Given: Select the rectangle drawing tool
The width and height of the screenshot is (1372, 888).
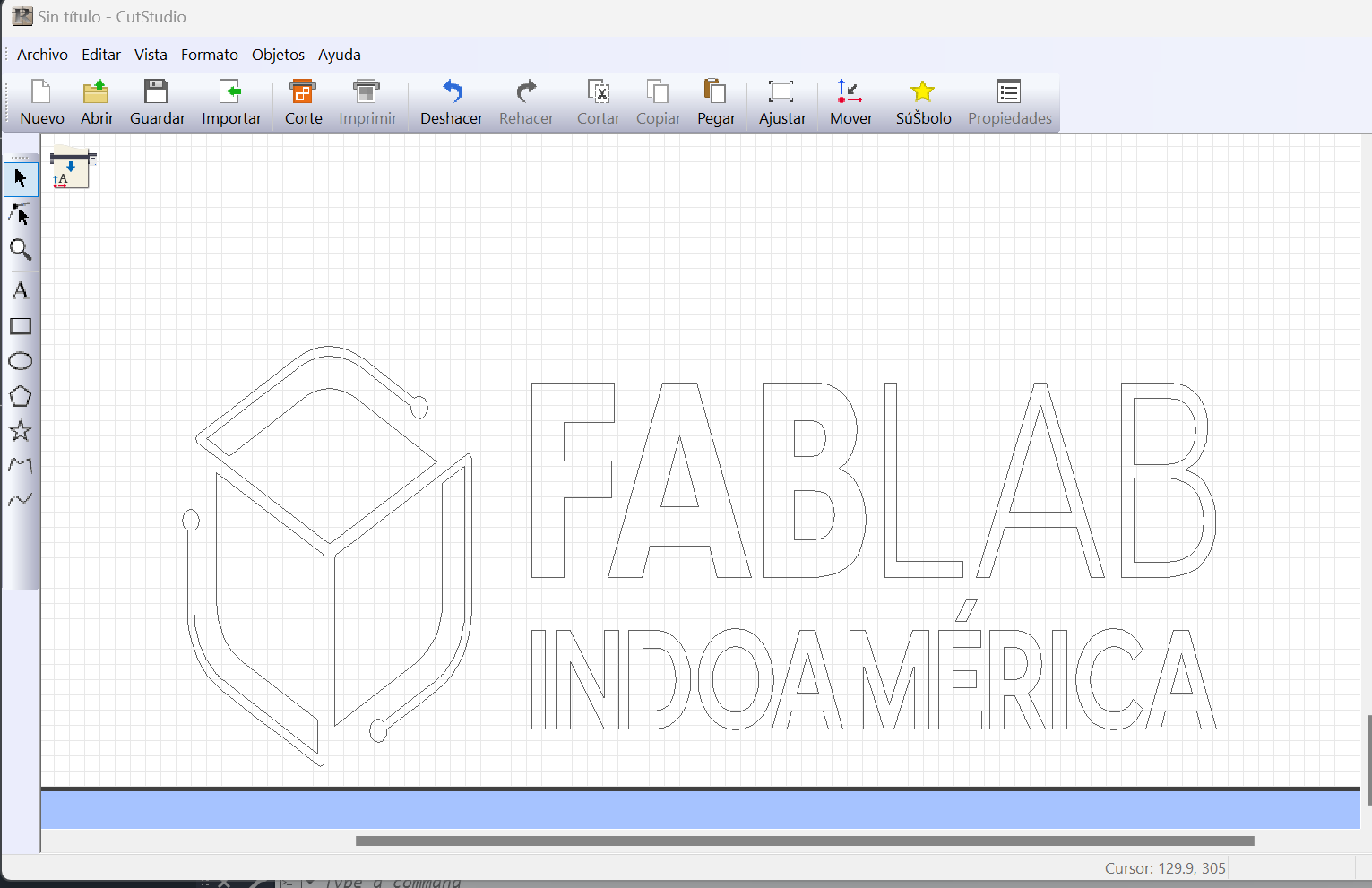Looking at the screenshot, I should pyautogui.click(x=21, y=326).
